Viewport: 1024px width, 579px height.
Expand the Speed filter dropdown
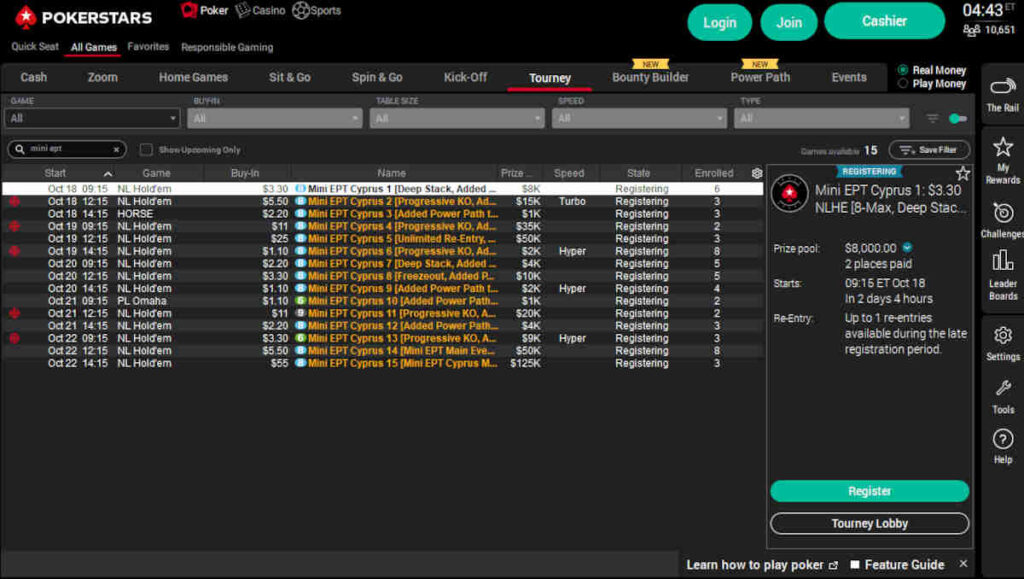[639, 118]
